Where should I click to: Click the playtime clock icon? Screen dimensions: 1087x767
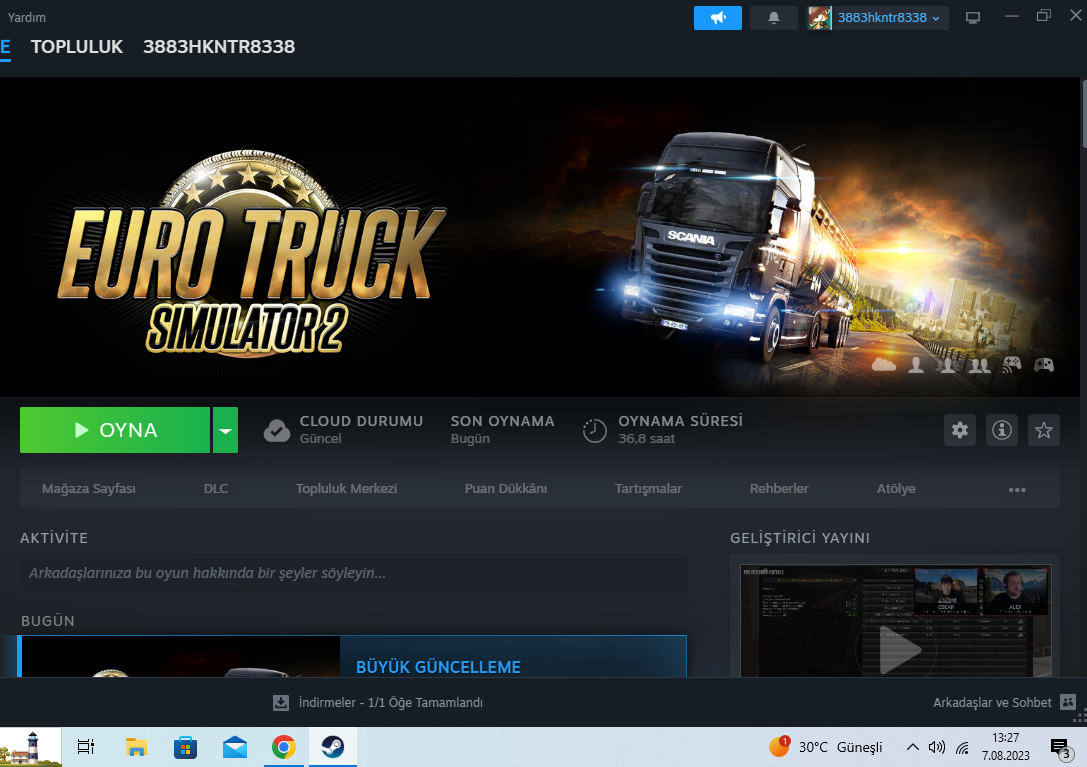click(x=594, y=431)
